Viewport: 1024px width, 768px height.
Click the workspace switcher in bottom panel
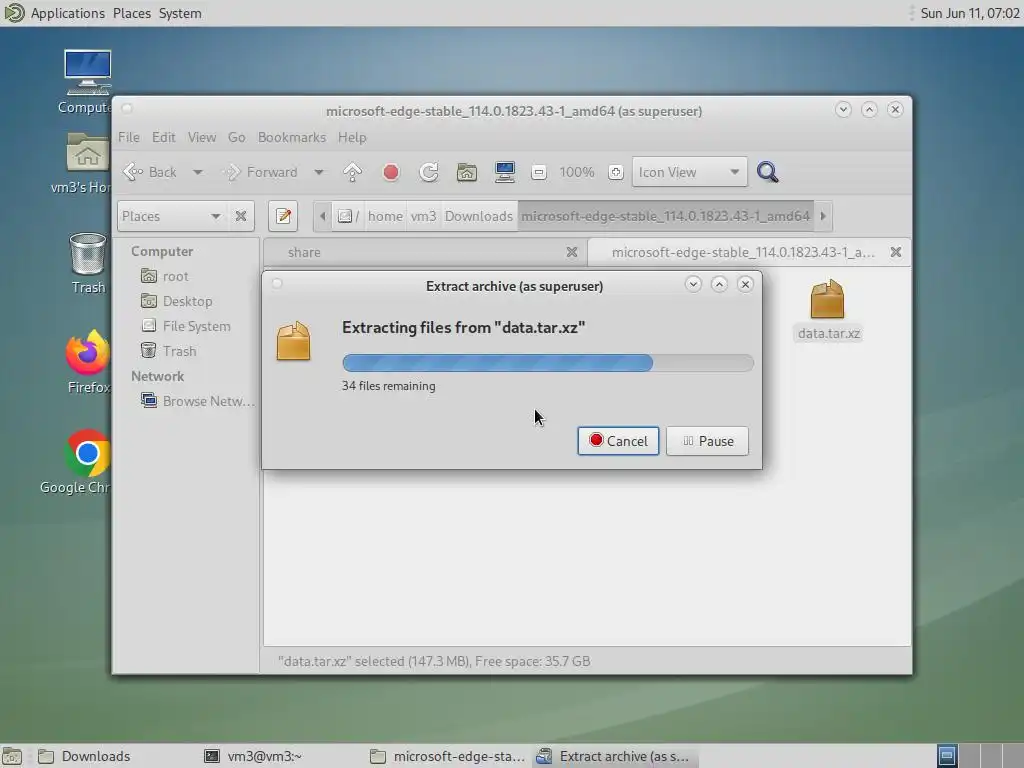(x=978, y=756)
